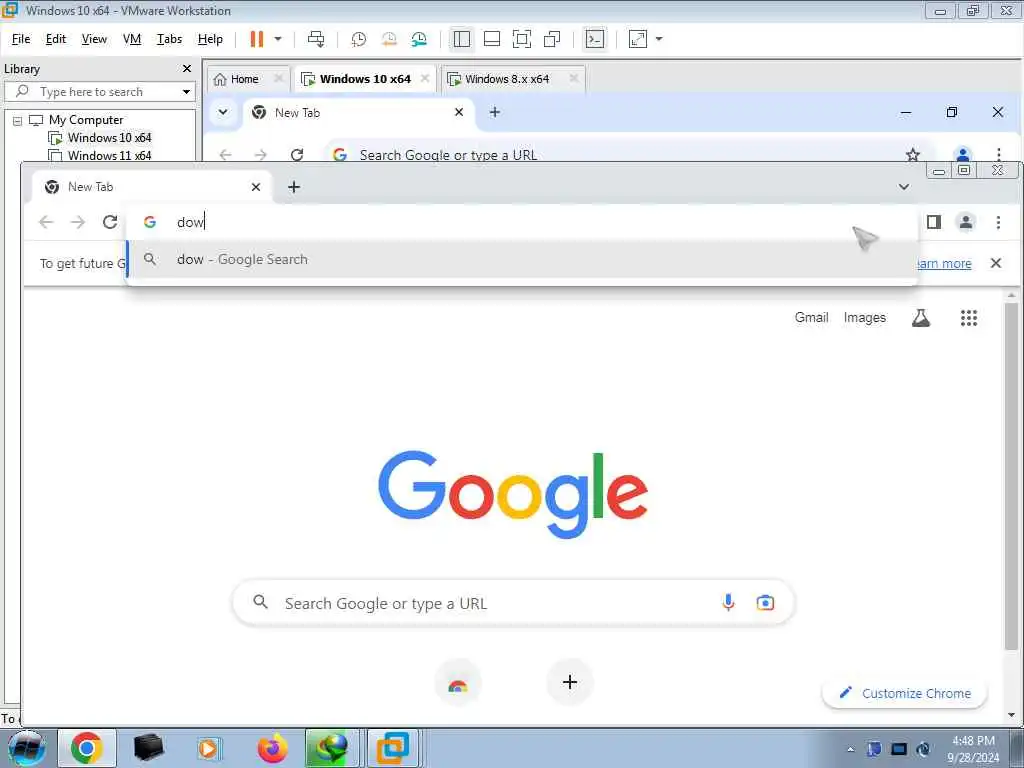Open the VMware Help menu
Image resolution: width=1024 pixels, height=768 pixels.
(x=210, y=39)
